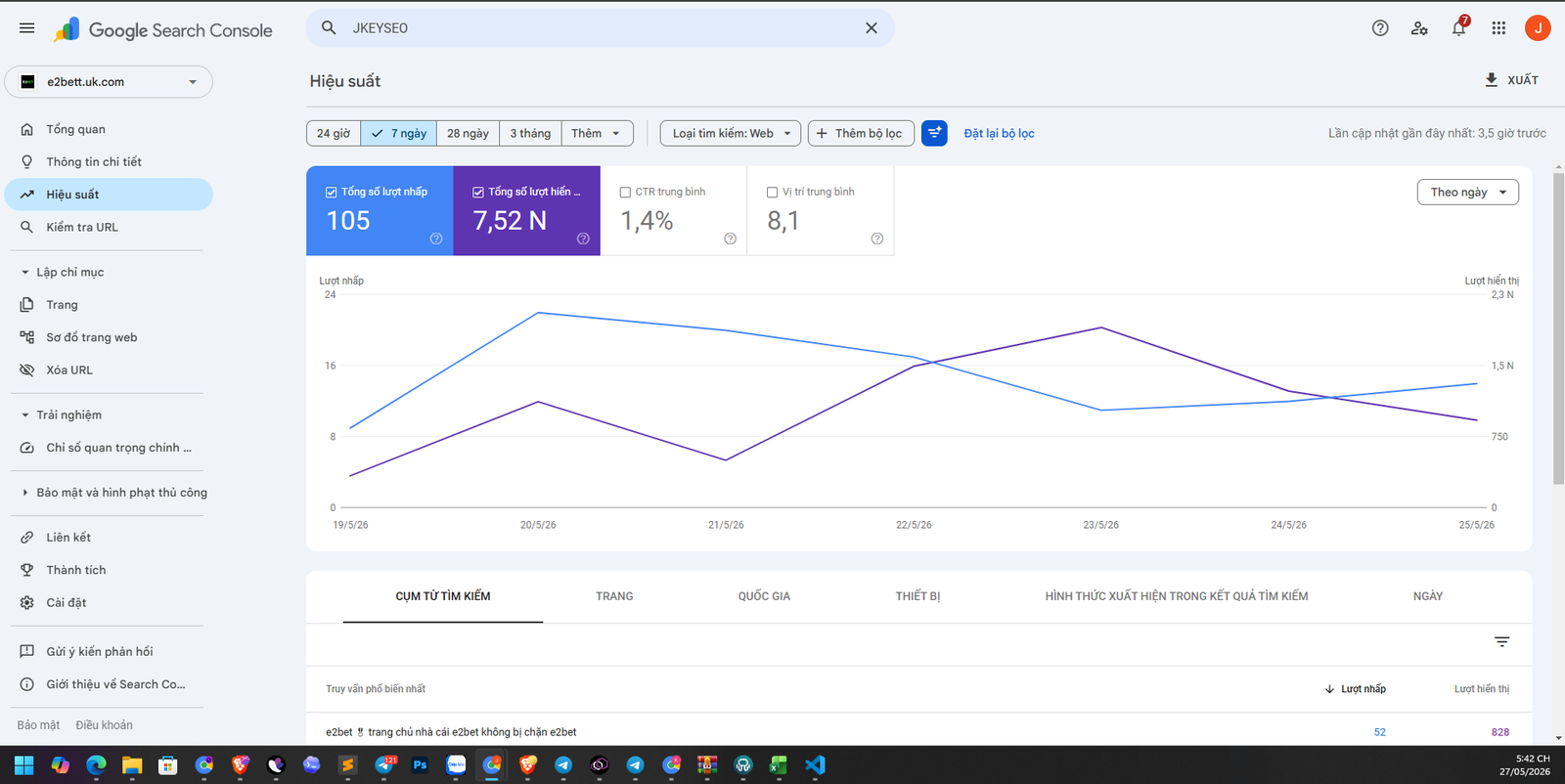Open users and permissions icon
Screen dimensions: 1565x784
[1419, 28]
